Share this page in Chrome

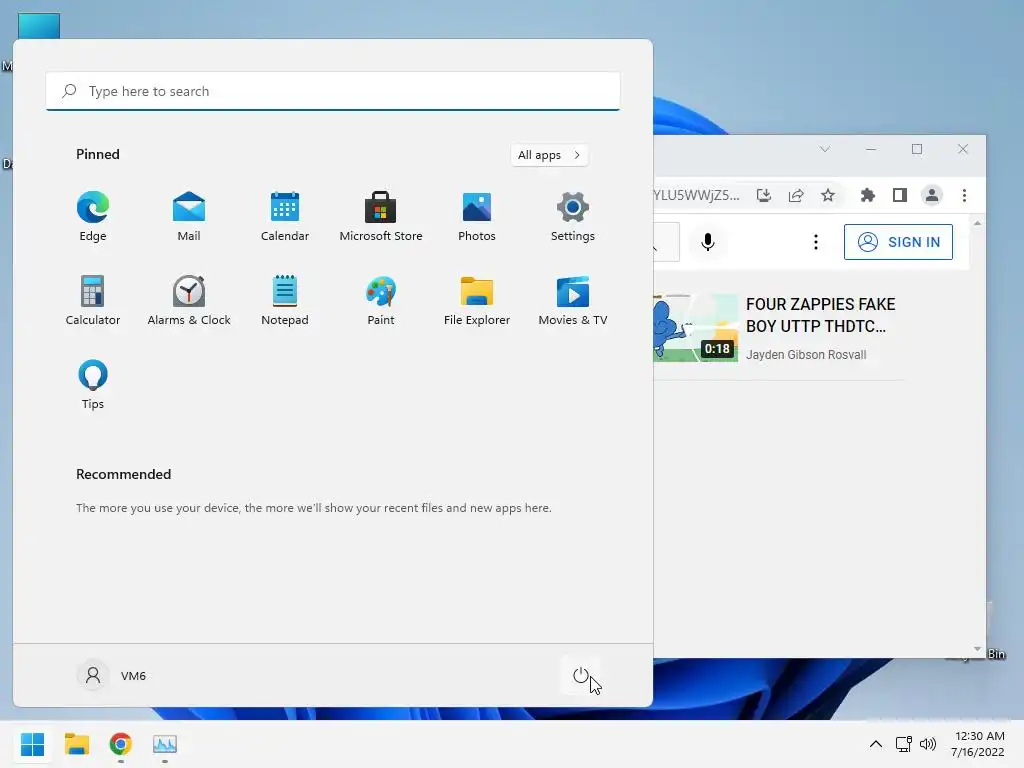pos(795,195)
